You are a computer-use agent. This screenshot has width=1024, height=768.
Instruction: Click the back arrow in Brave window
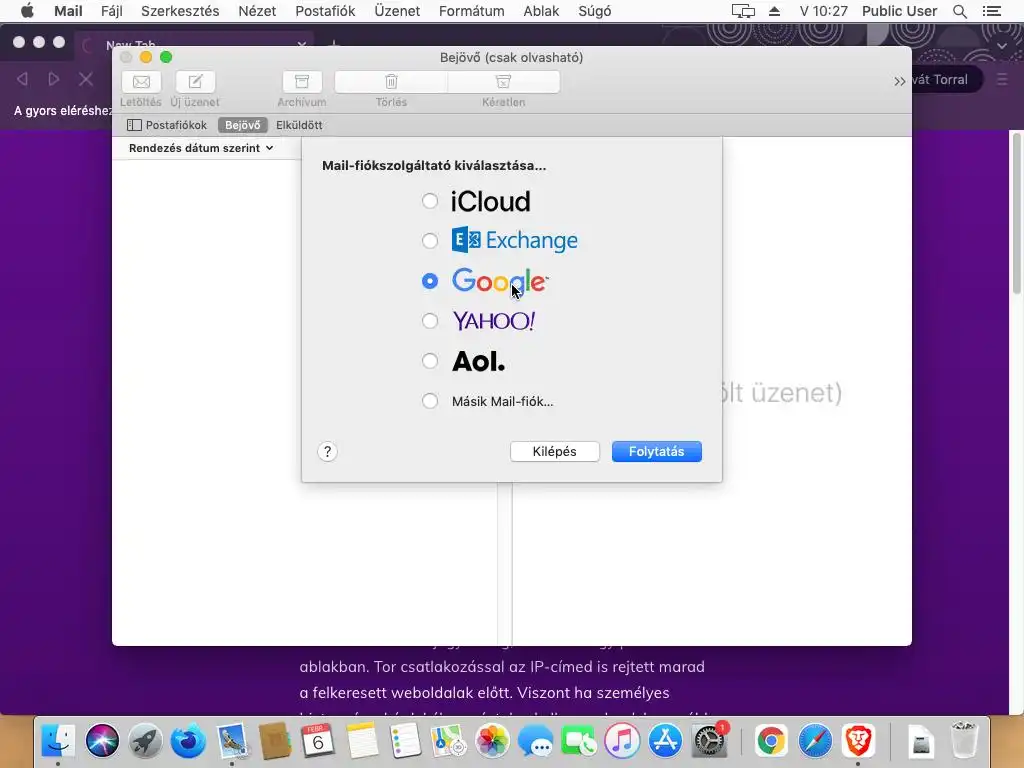22,79
